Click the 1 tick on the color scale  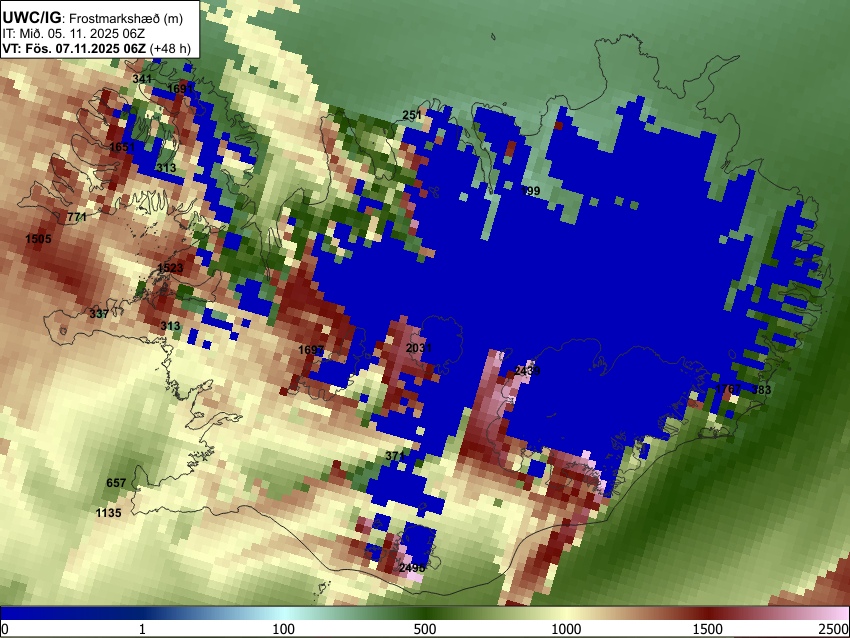pos(142,629)
